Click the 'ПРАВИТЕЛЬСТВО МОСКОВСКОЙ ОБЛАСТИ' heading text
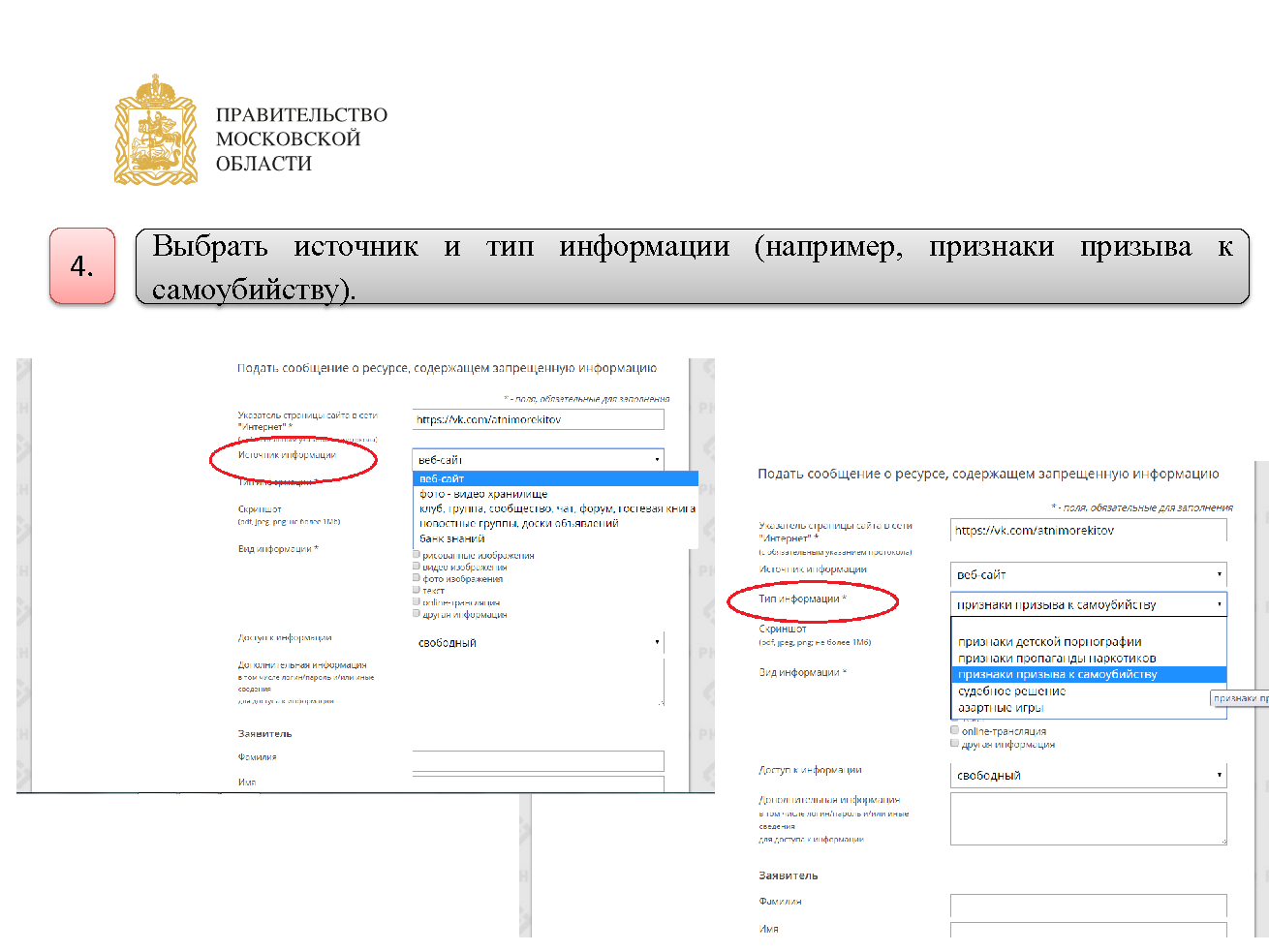1269x952 pixels. point(301,139)
